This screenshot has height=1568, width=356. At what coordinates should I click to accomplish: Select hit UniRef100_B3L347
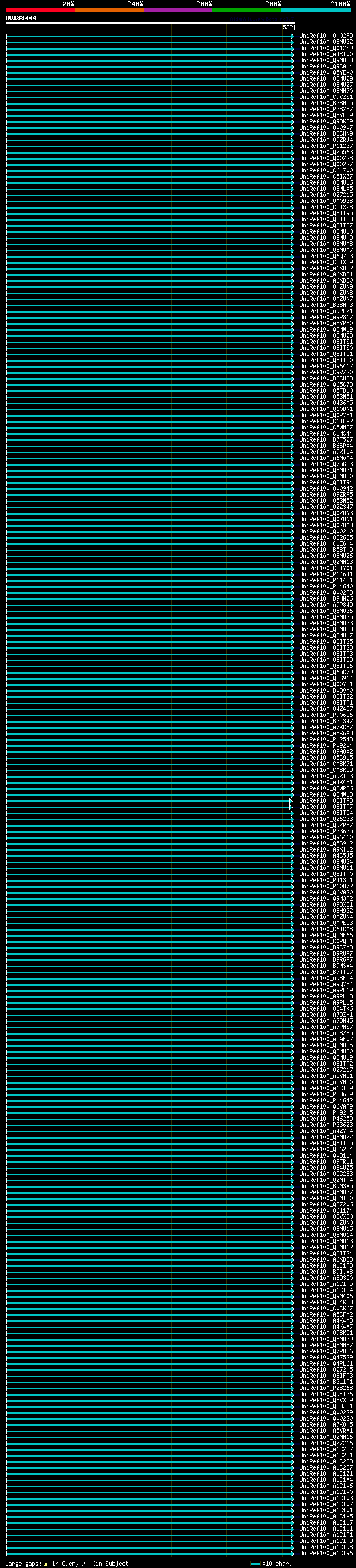[326, 721]
